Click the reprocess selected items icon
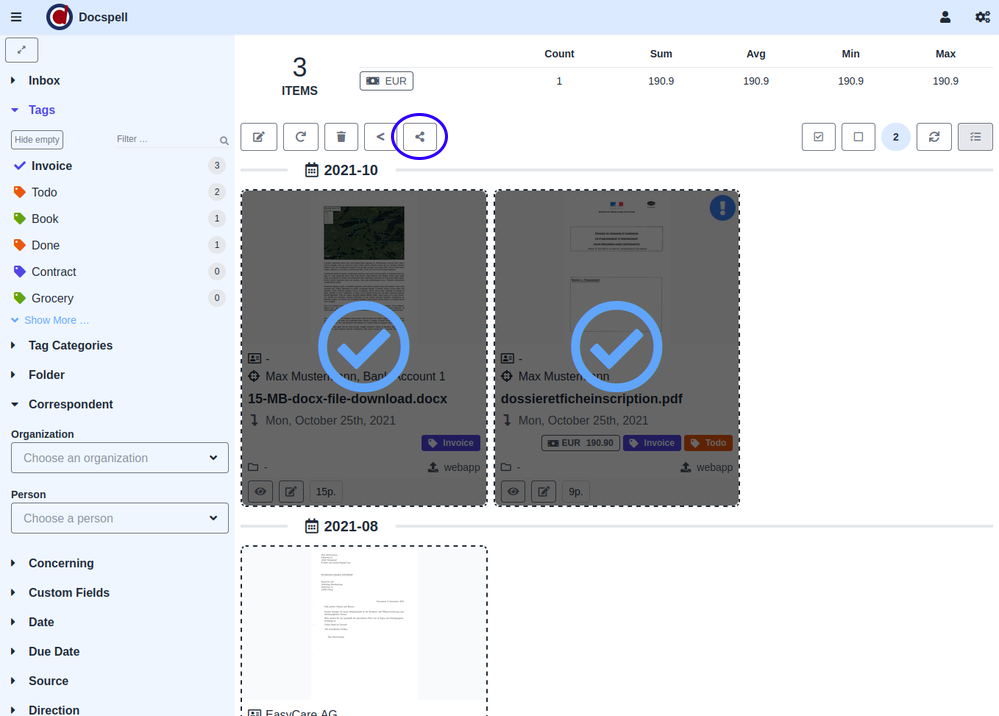Screen dimensions: 999x716 pos(300,137)
